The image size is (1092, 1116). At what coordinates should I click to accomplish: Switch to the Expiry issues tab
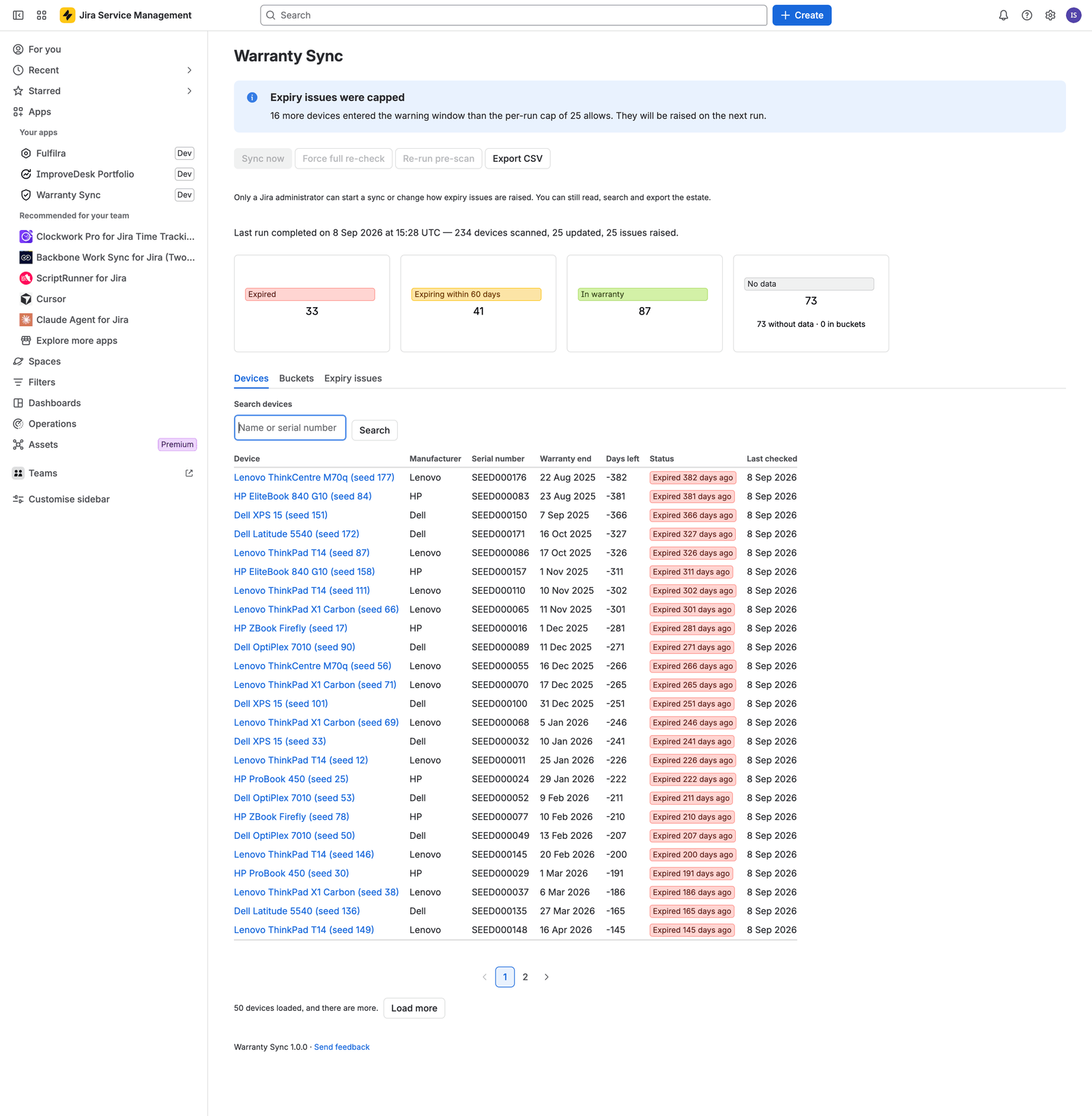click(353, 378)
